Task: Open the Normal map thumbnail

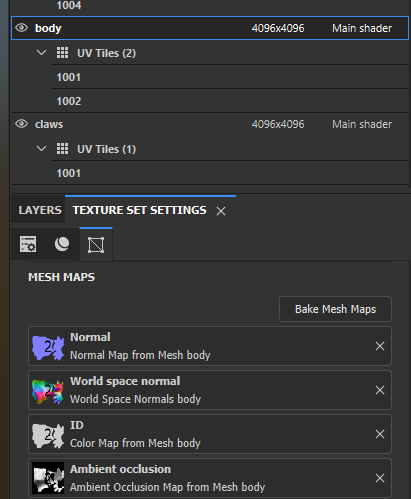Action: tap(48, 347)
